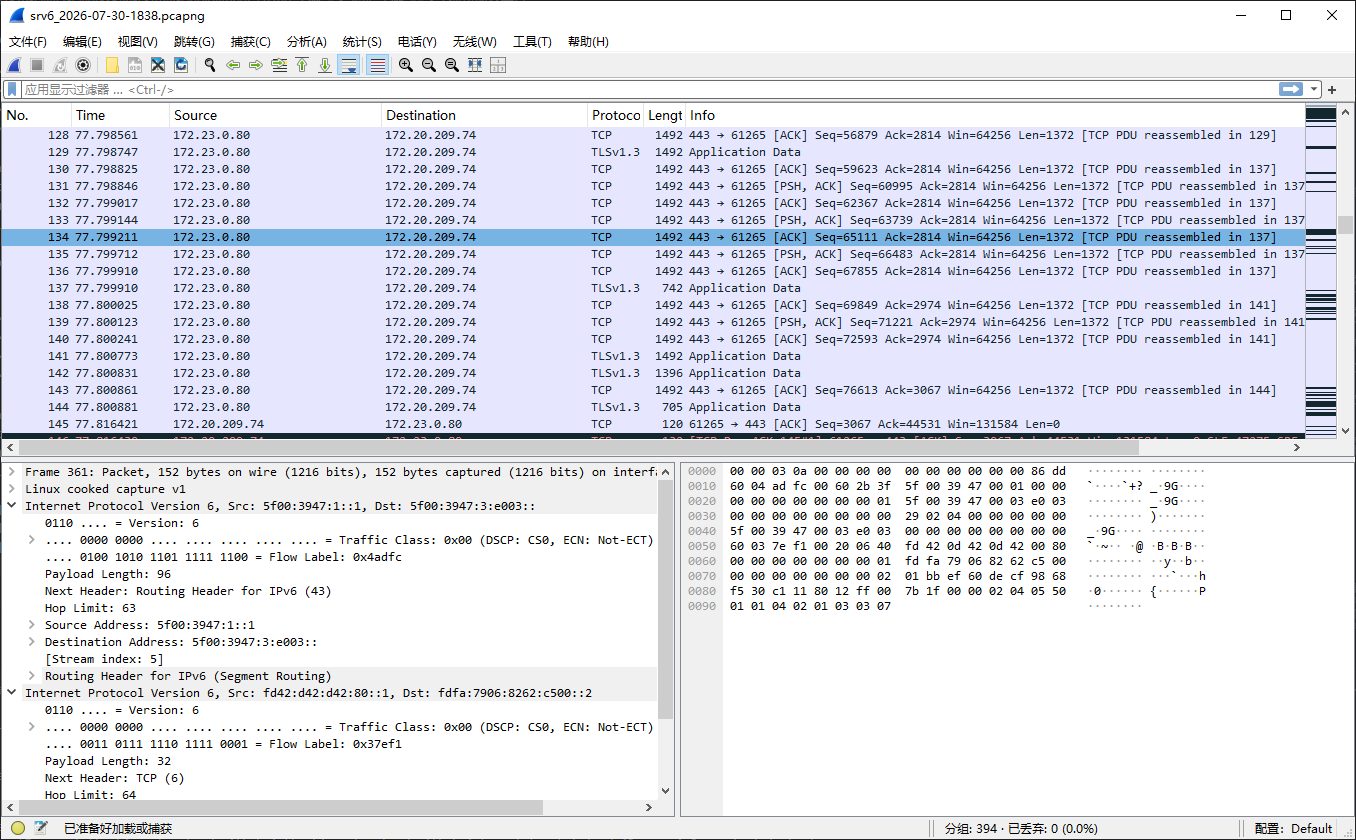Expand Destination Address 5f00:3947:3:e003:: field
The height and width of the screenshot is (840, 1356).
32,641
